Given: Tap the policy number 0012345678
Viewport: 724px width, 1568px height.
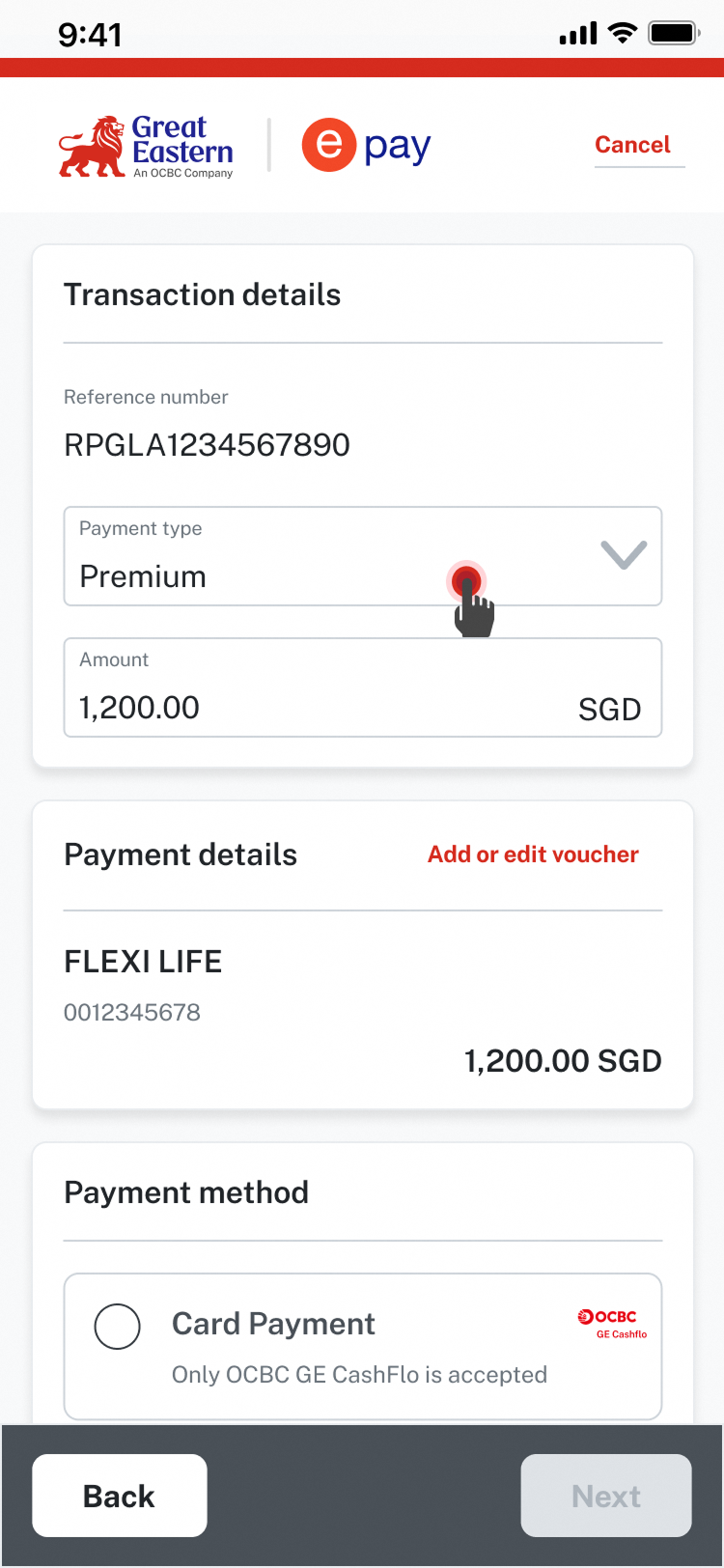Looking at the screenshot, I should (x=132, y=1013).
